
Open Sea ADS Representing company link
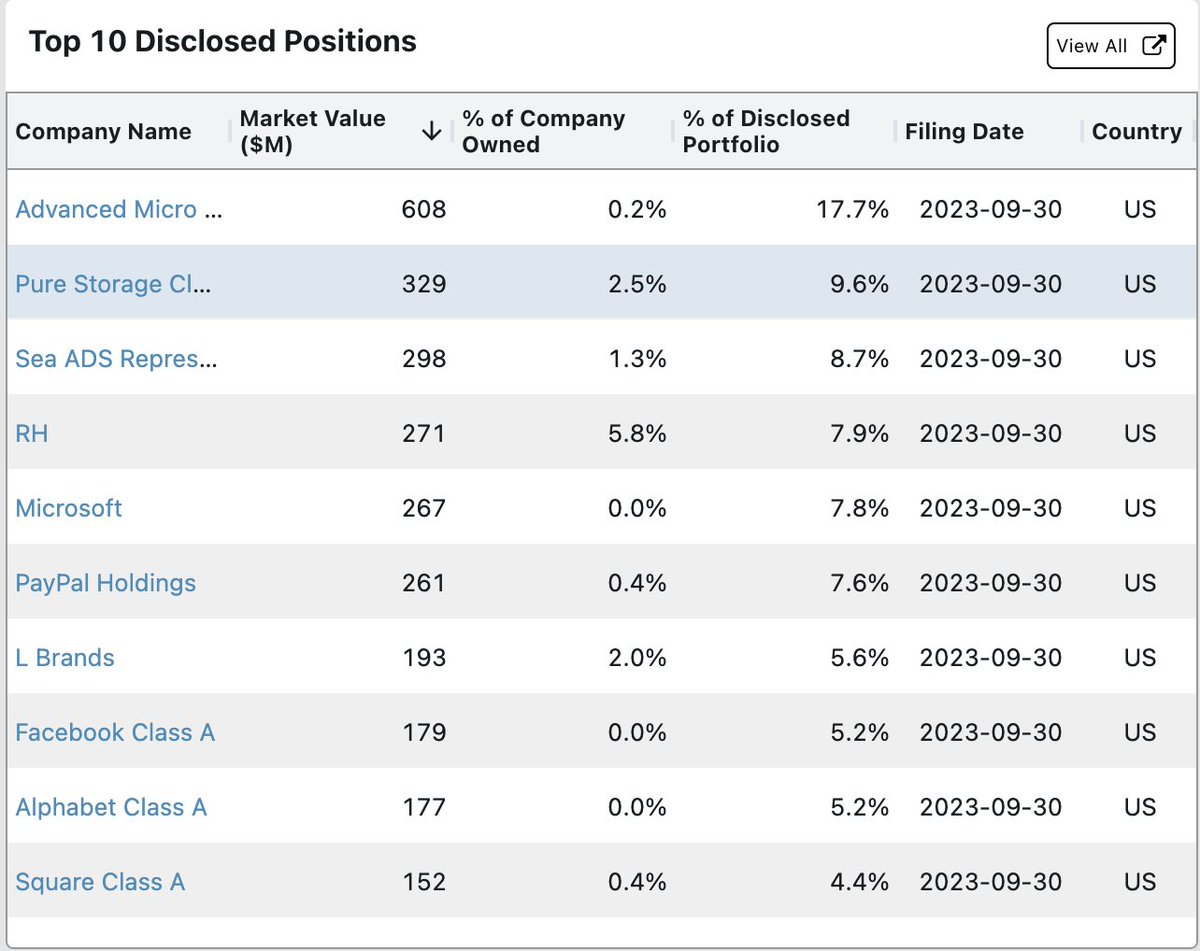tap(116, 359)
